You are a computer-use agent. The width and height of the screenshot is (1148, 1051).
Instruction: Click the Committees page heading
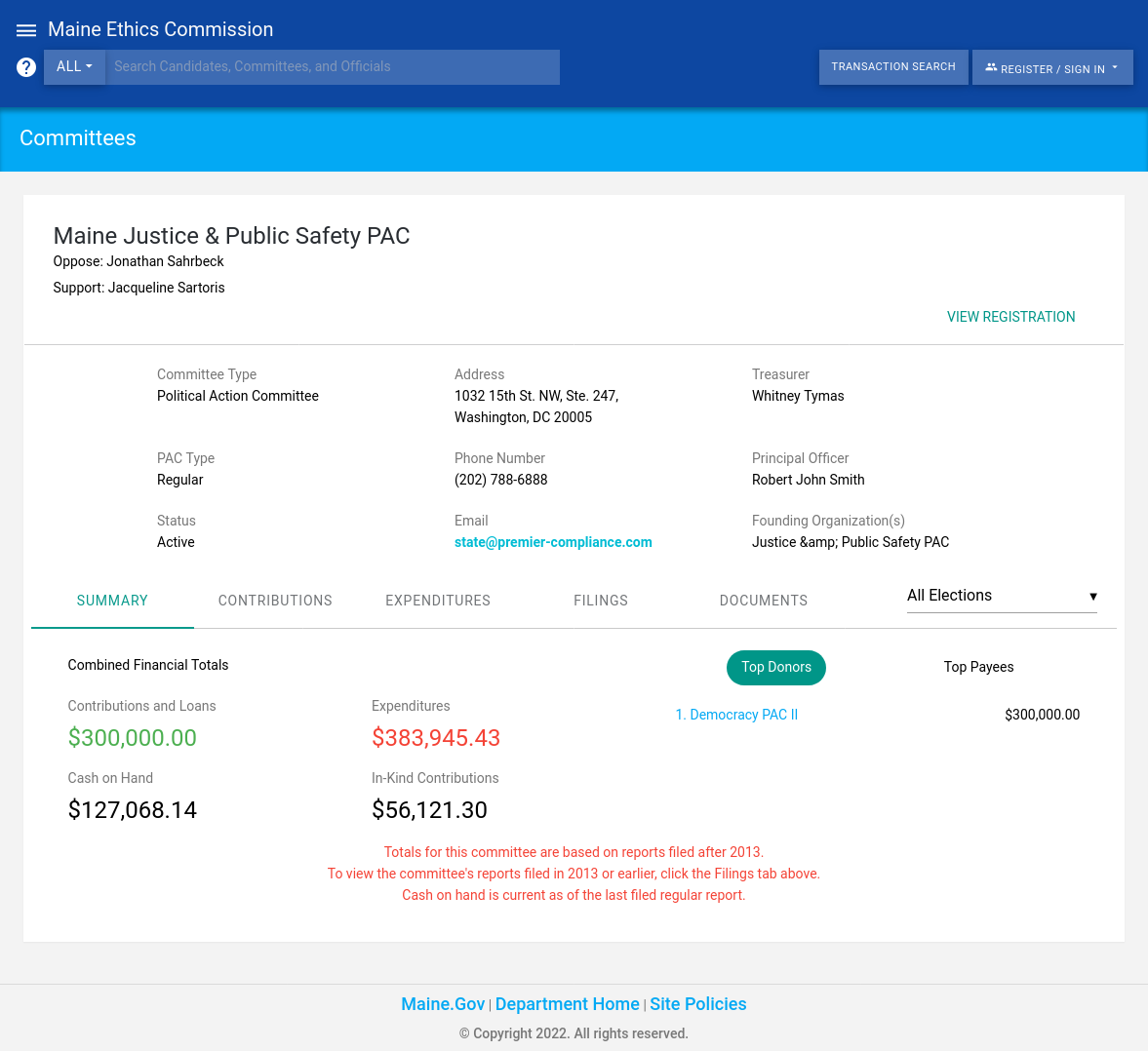coord(78,138)
